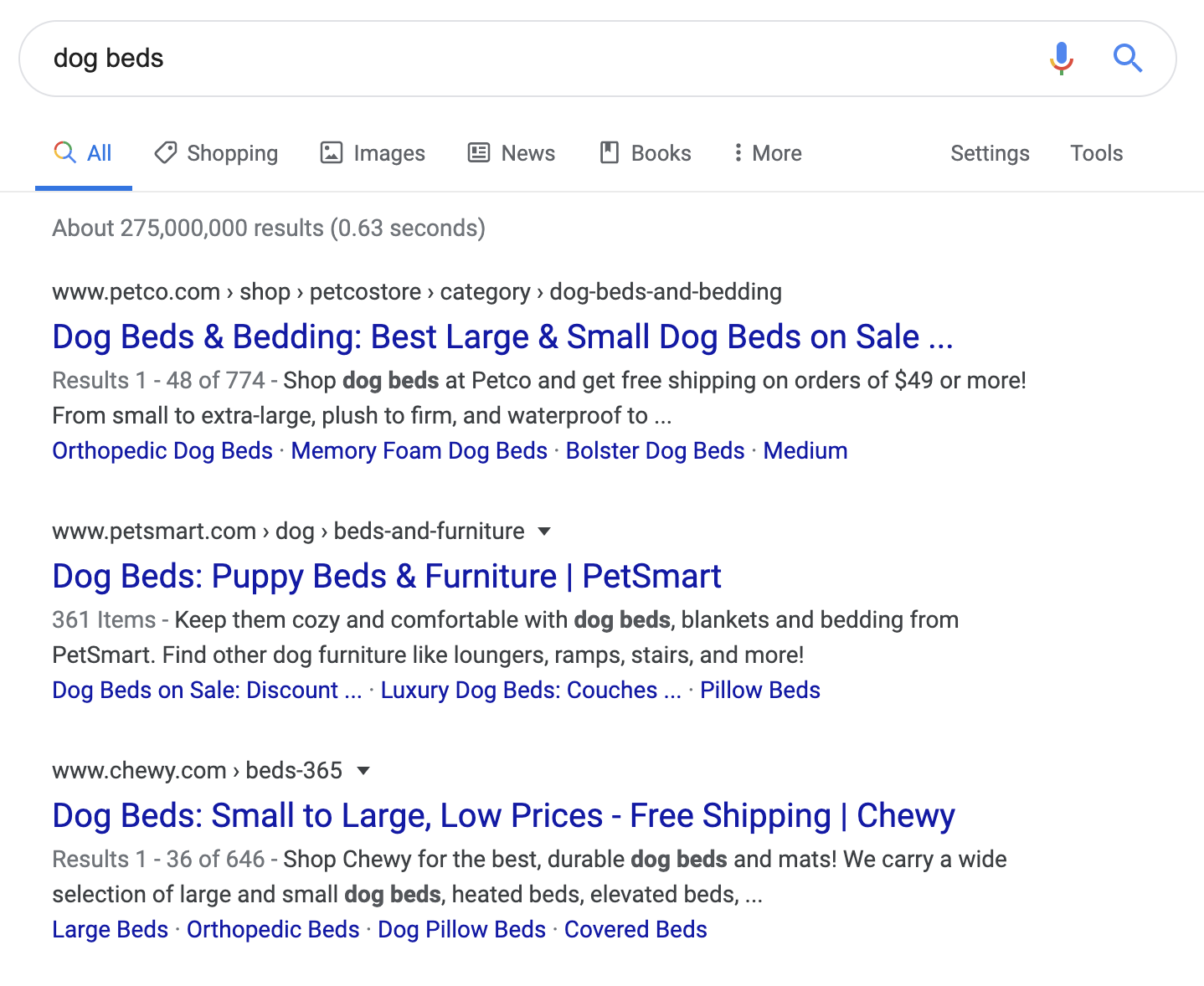Click the '361 Items' snippet text

104,619
